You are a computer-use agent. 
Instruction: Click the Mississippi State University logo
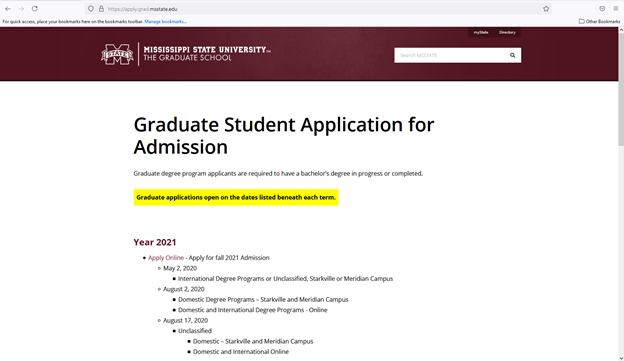click(x=117, y=54)
